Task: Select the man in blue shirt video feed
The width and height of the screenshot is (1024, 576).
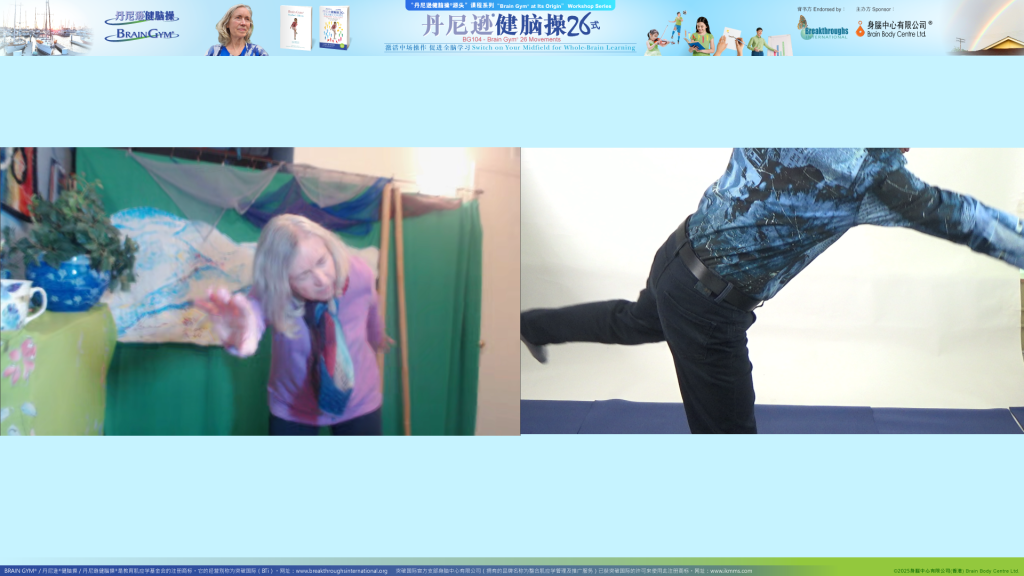Action: [772, 291]
